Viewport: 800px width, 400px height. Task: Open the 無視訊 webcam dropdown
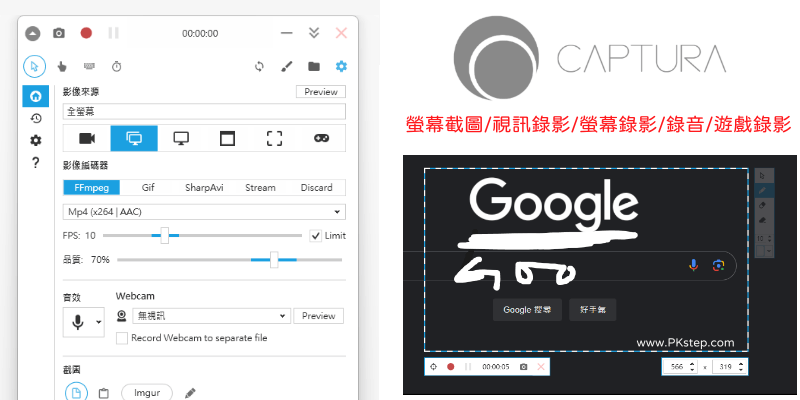(211, 316)
